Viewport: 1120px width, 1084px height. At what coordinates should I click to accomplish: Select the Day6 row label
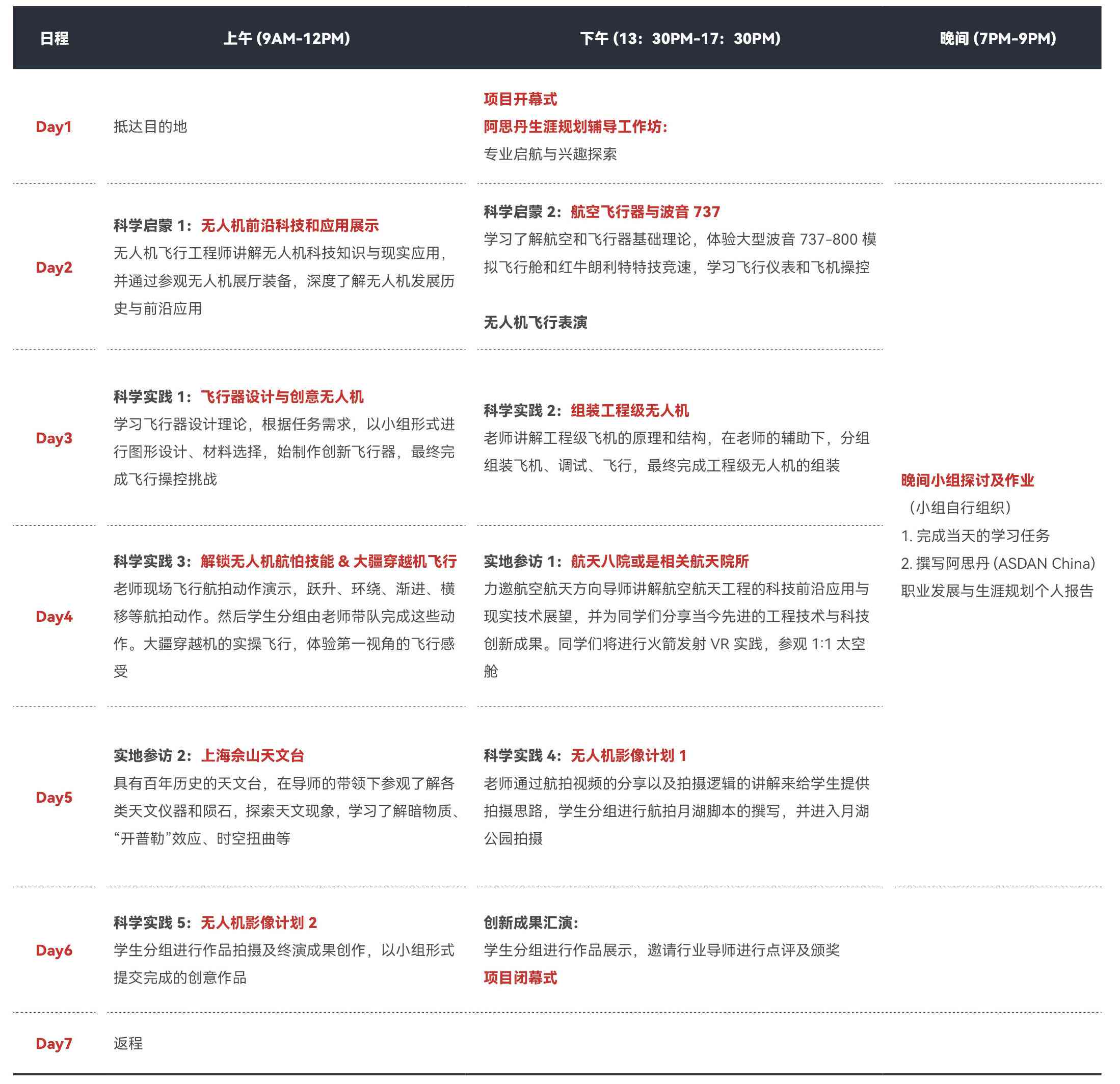click(54, 950)
